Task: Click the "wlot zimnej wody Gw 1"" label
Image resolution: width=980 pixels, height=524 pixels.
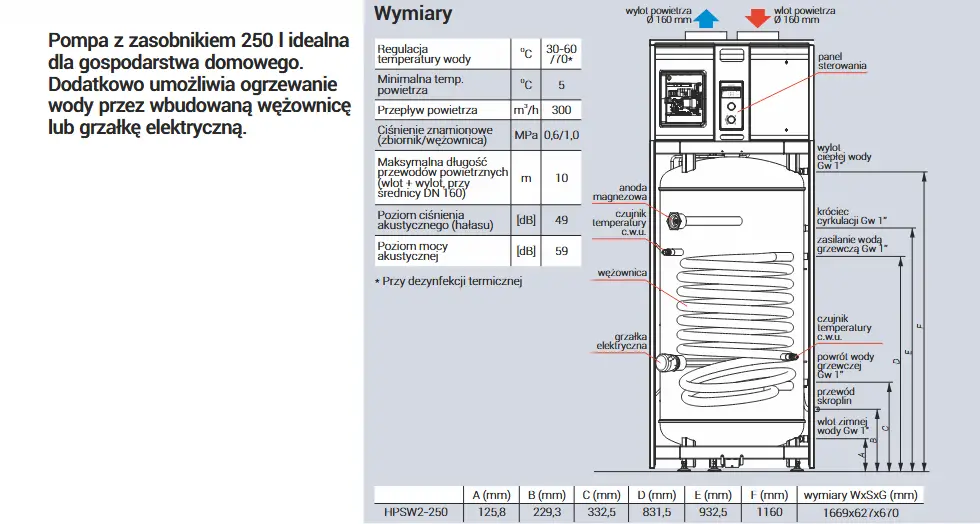Action: pos(842,426)
